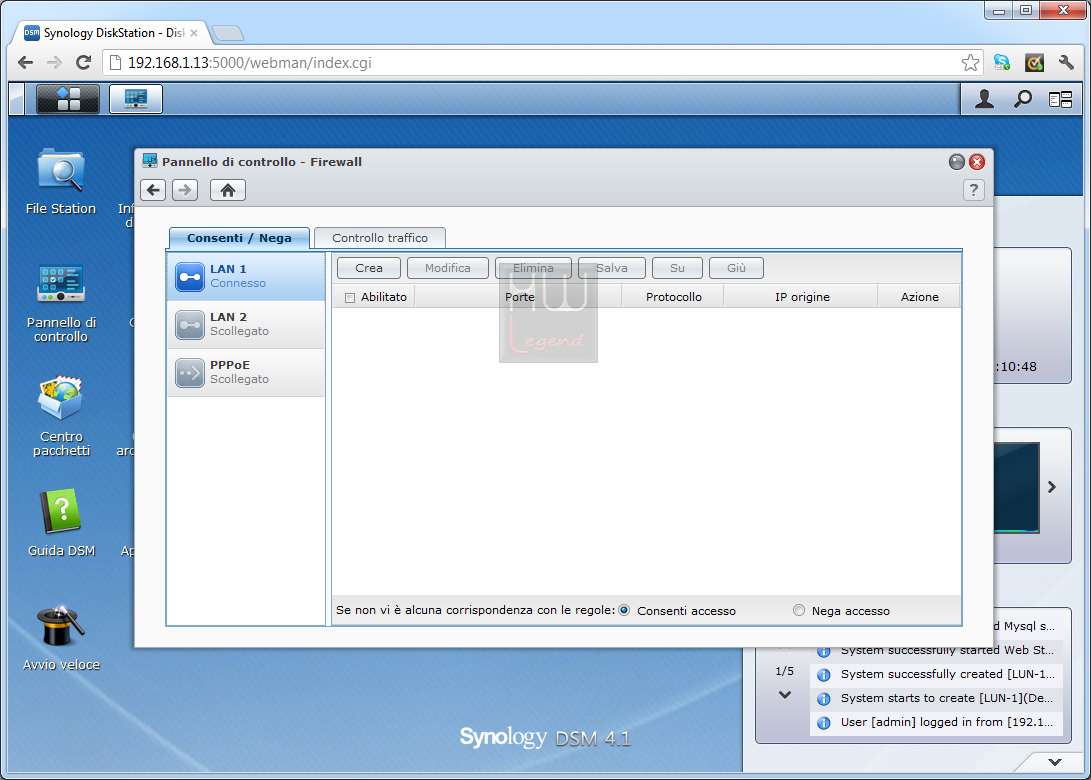1091x780 pixels.
Task: Open the user account options icon
Action: click(984, 100)
